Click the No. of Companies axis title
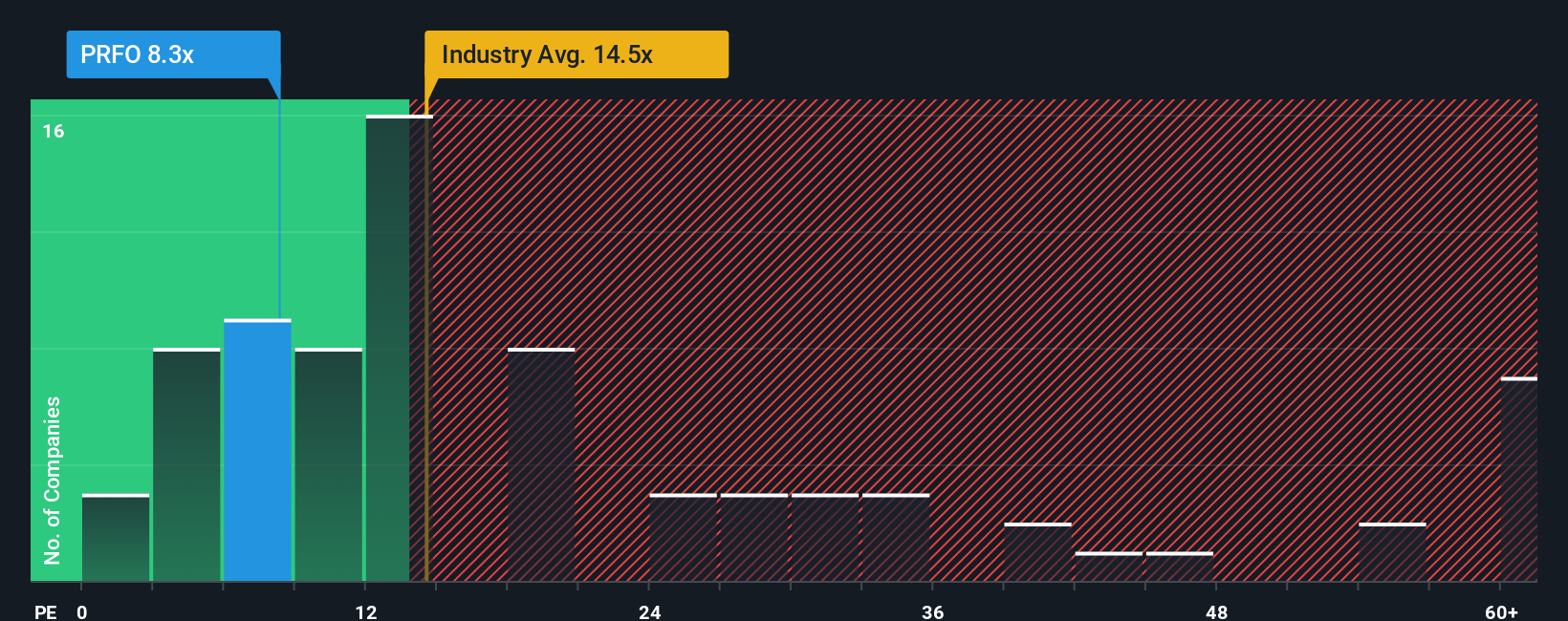Screen dimensions: 1568x621 52,480
